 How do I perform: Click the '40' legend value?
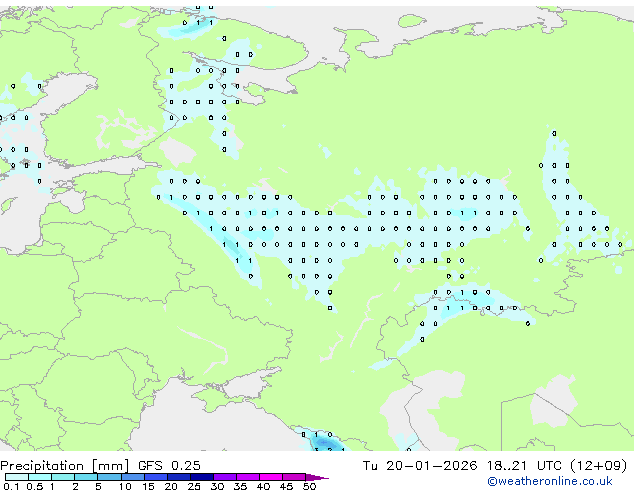[263, 486]
